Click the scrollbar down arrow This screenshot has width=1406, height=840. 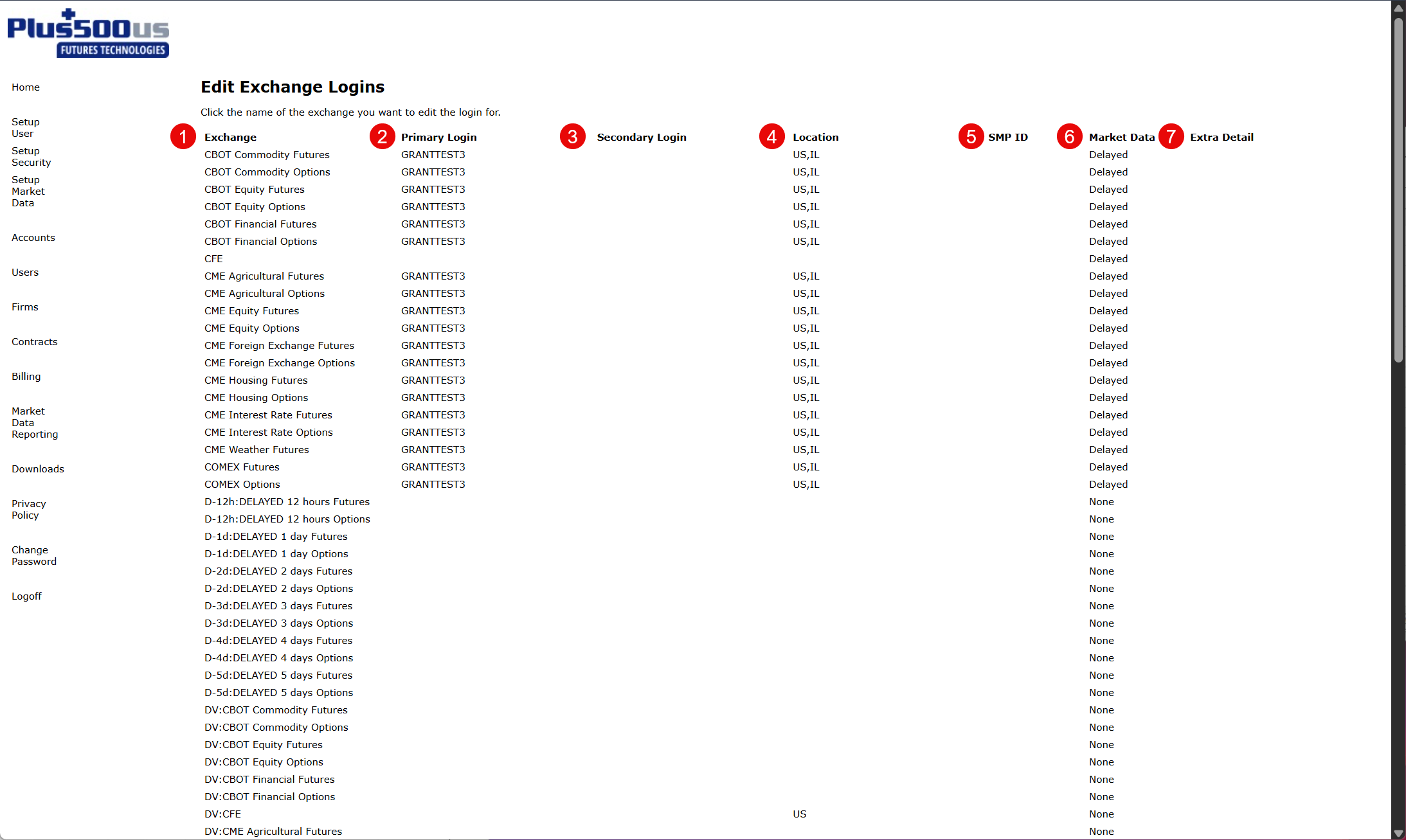coord(1398,834)
